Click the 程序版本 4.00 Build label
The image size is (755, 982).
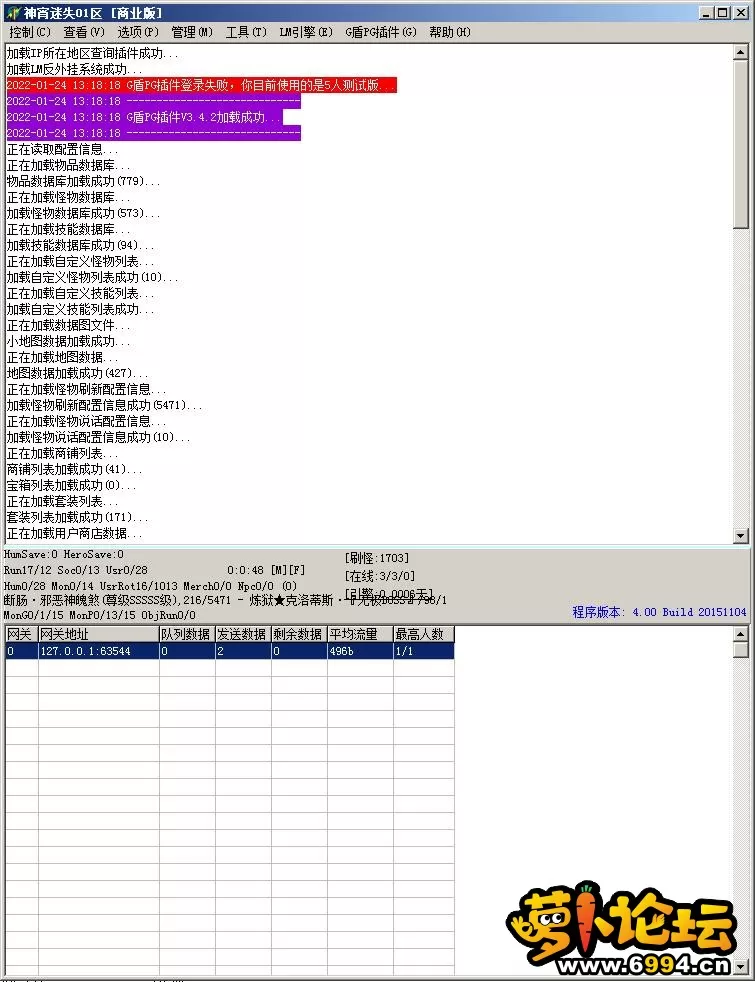[659, 612]
